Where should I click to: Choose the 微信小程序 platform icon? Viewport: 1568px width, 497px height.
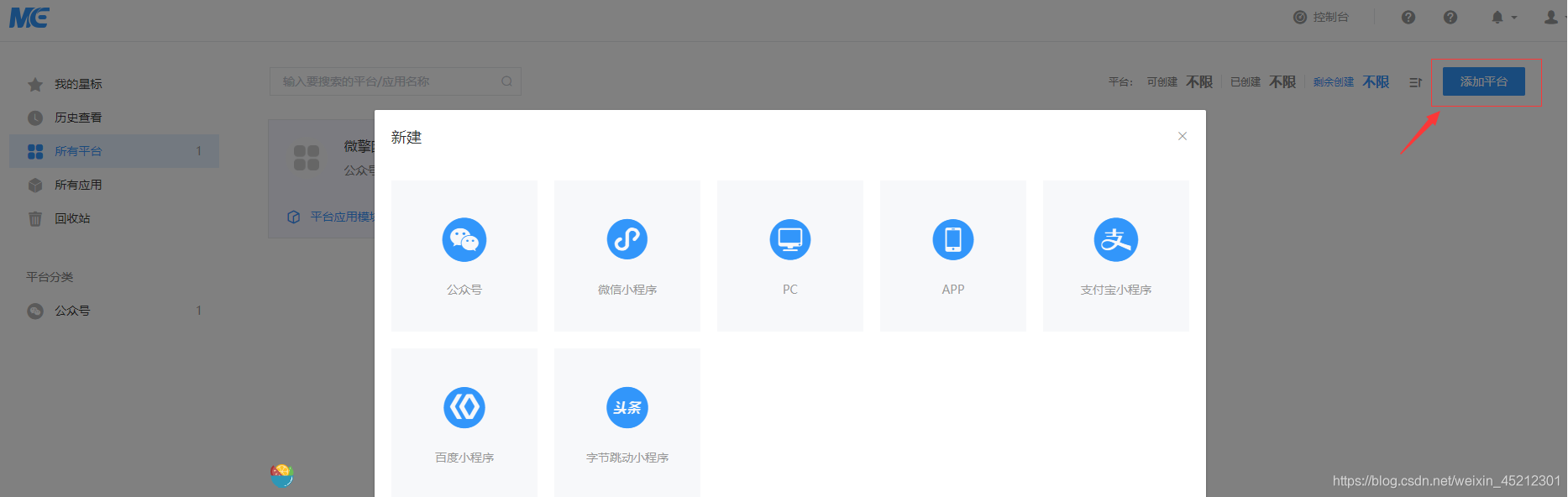coord(627,239)
